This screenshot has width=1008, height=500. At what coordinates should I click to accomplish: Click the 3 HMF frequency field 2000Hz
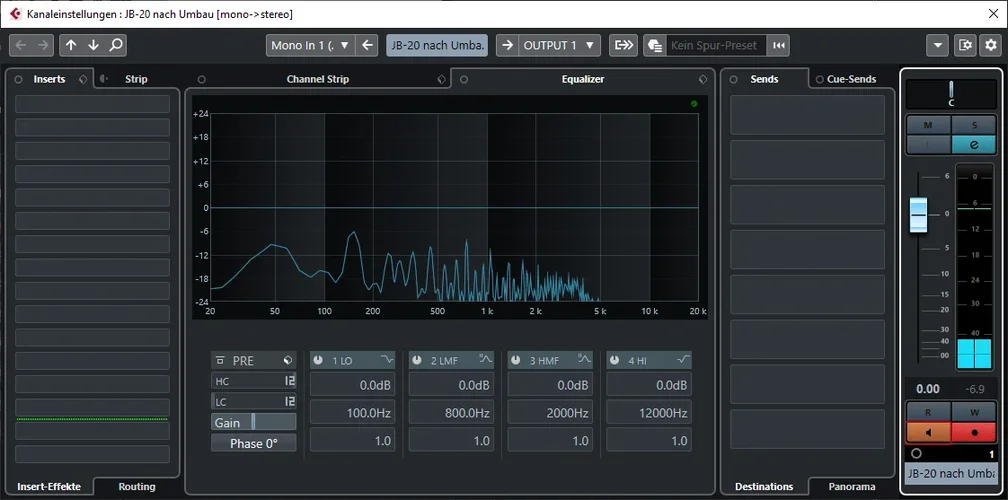pos(549,413)
